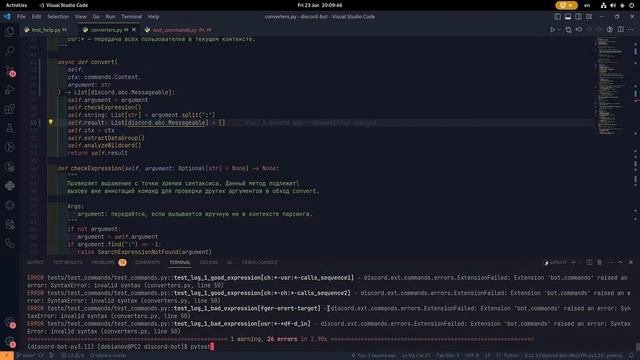Click the clock showing Fri 23 Jun

pyautogui.click(x=320, y=5)
